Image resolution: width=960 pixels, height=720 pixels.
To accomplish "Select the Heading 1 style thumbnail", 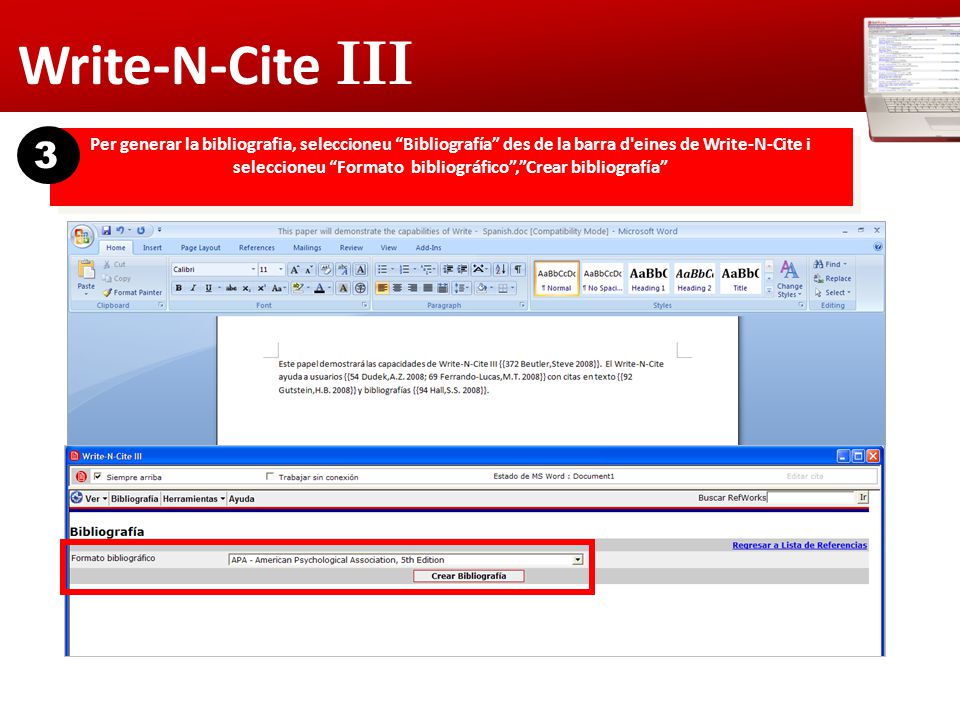I will coord(648,279).
